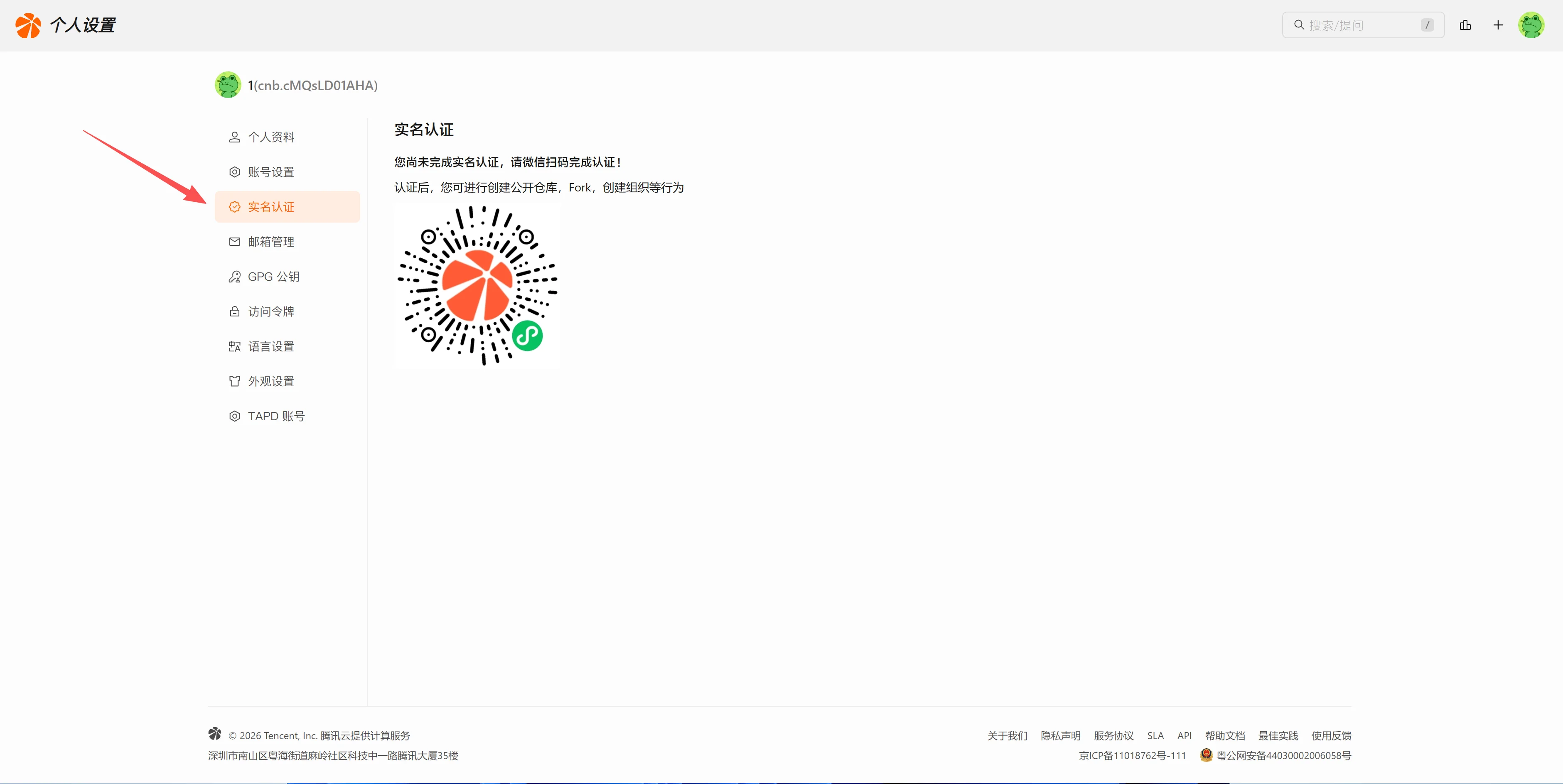This screenshot has height=784, width=1563.
Task: Click the key-person icon next to GPG 公钥
Action: click(234, 277)
